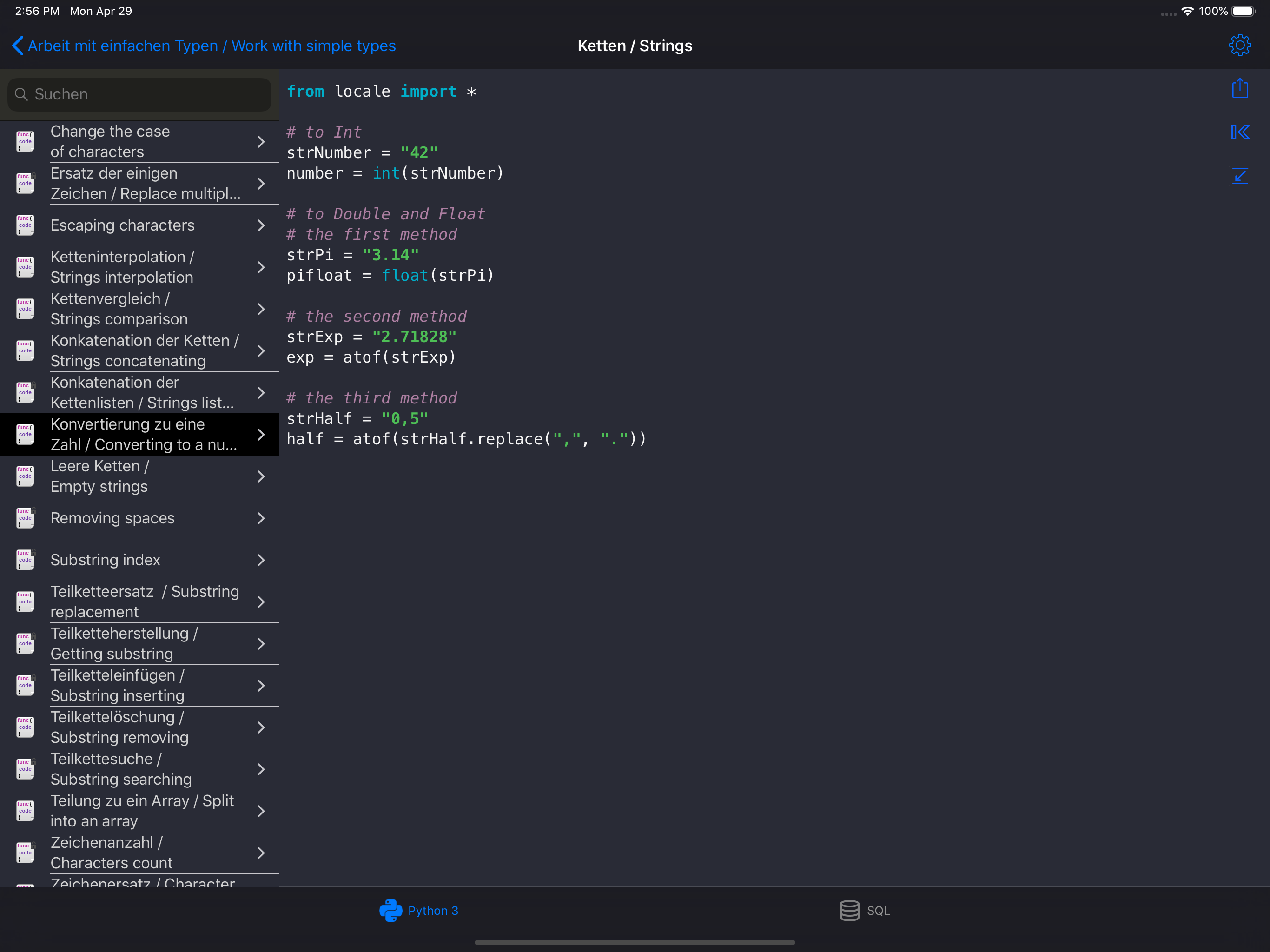Click the Removing spaces code icon
This screenshot has height=952, width=1270.
25,518
